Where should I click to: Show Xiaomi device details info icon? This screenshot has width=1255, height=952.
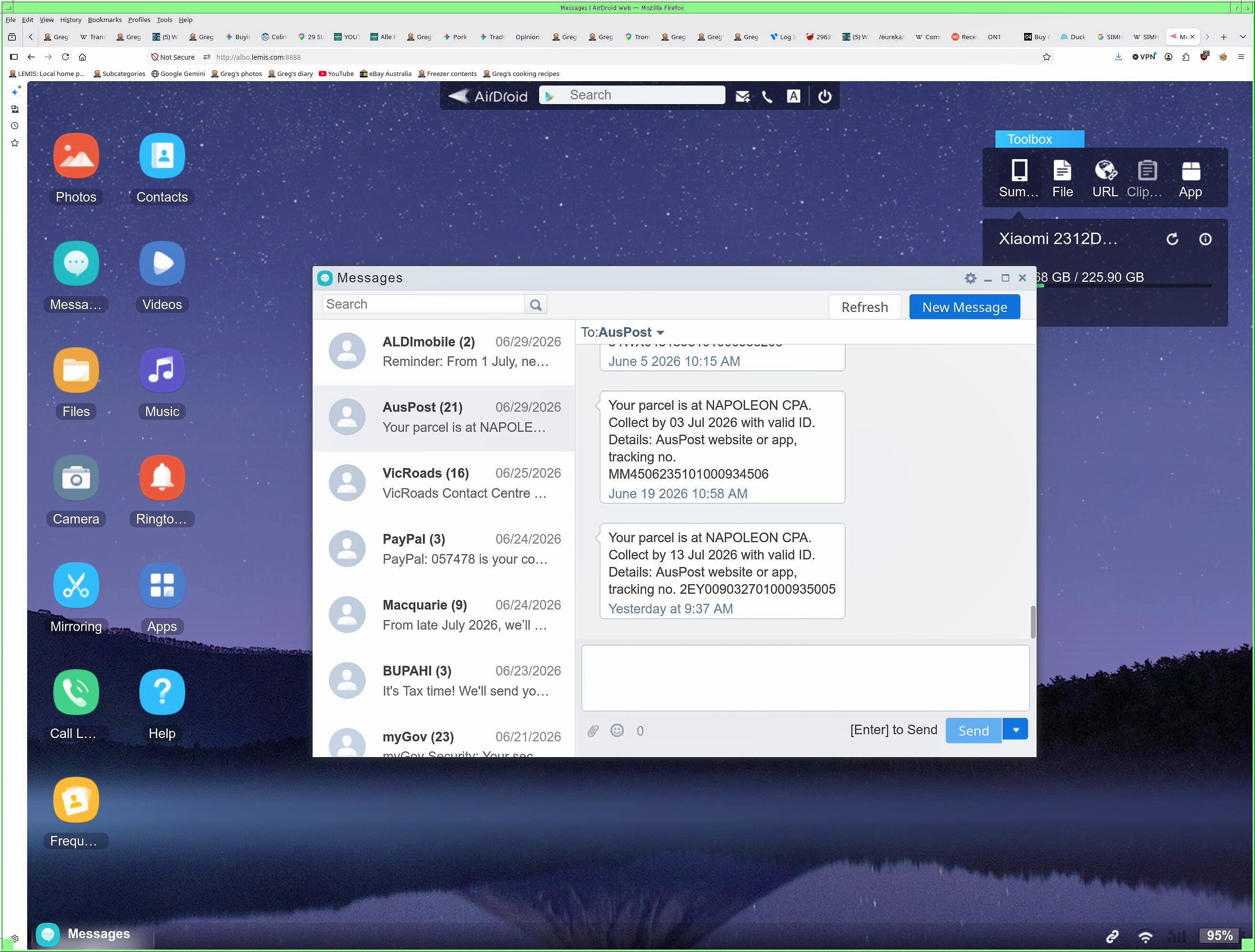tap(1205, 239)
